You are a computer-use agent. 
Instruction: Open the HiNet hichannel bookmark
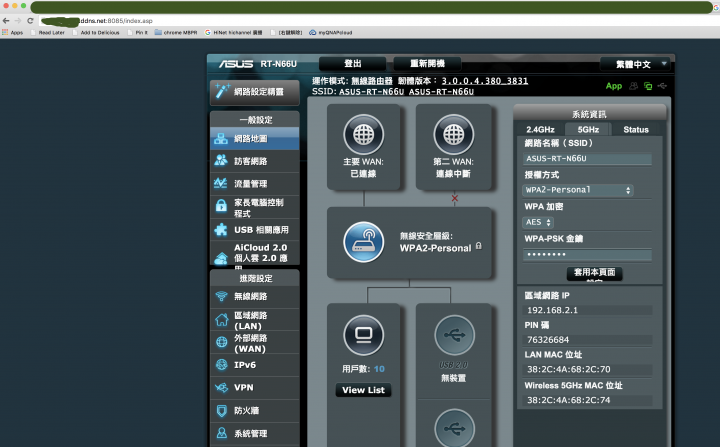tap(234, 32)
